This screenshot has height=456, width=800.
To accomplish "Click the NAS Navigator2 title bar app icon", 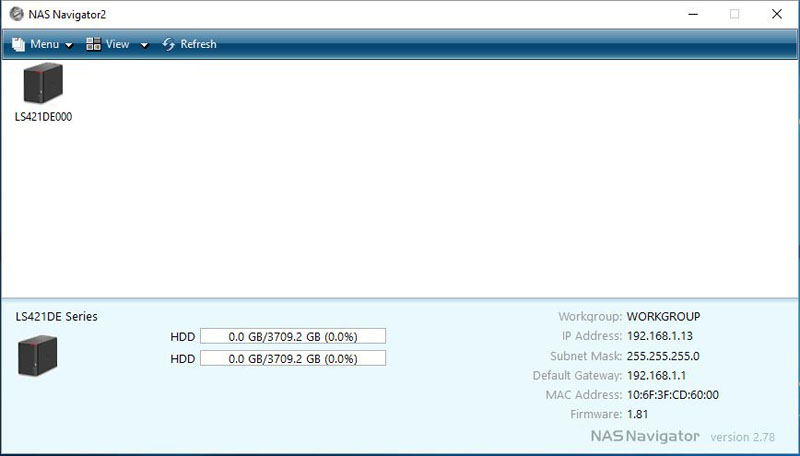I will click(x=16, y=14).
